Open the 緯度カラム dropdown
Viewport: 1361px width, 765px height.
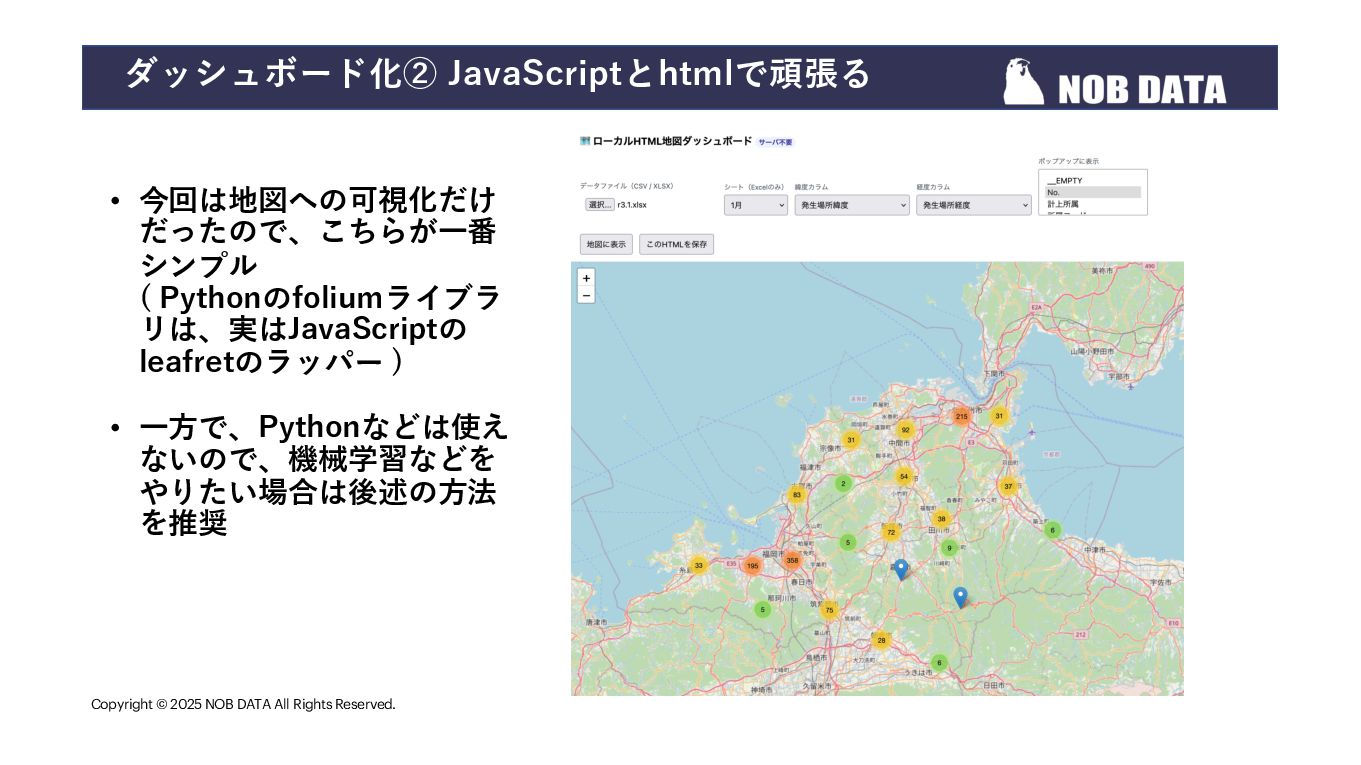pos(852,205)
